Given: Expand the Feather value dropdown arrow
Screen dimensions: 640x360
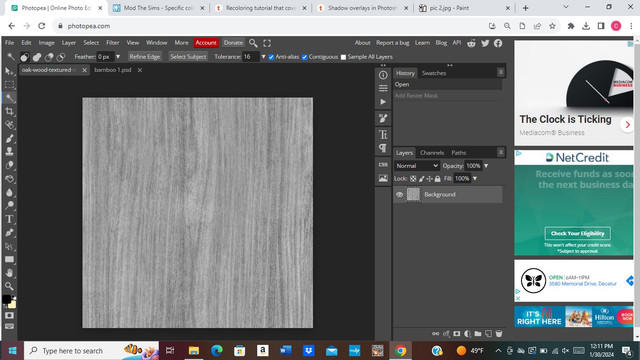Looking at the screenshot, I should coord(118,57).
